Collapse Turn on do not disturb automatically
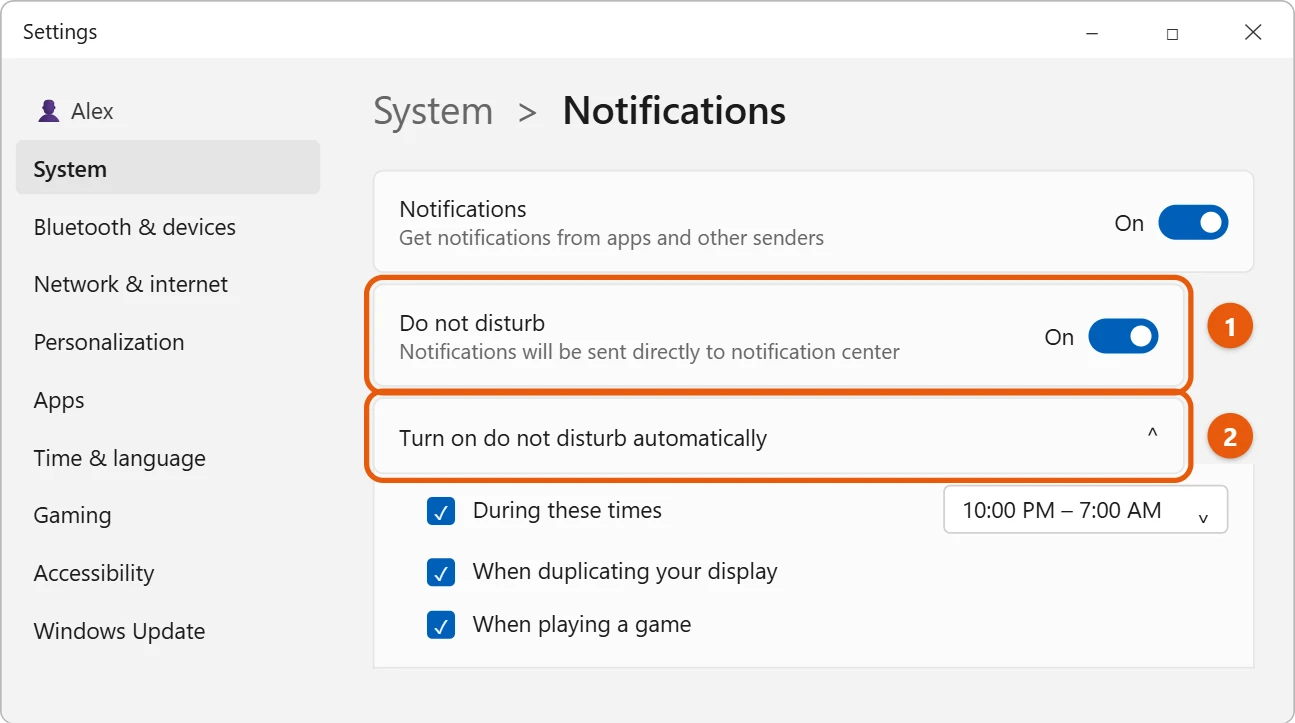The image size is (1295, 723). 780,438
